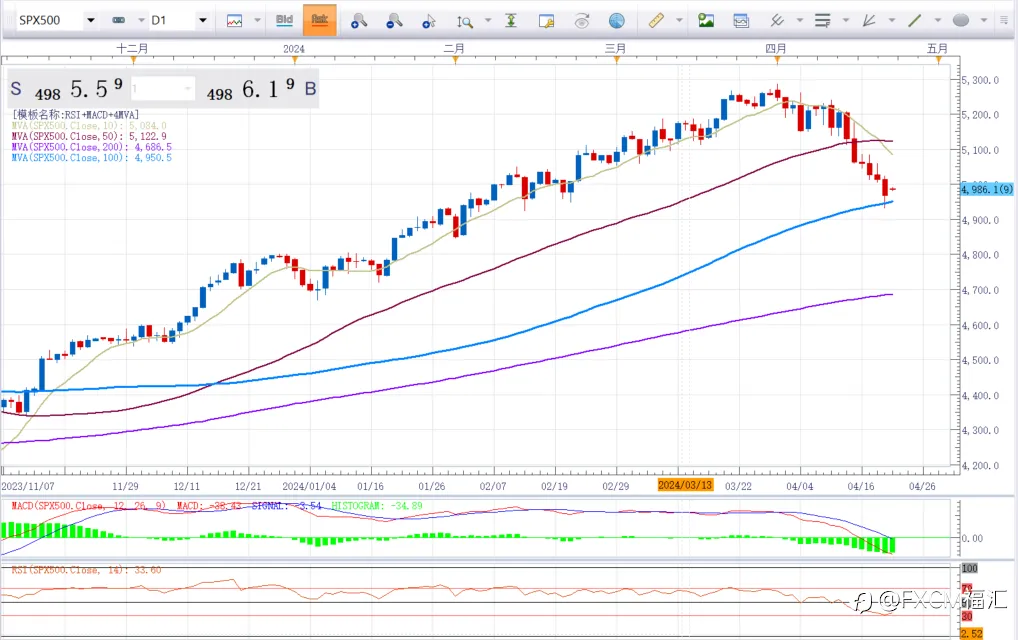Click the orange marker under 四月

tap(777, 60)
